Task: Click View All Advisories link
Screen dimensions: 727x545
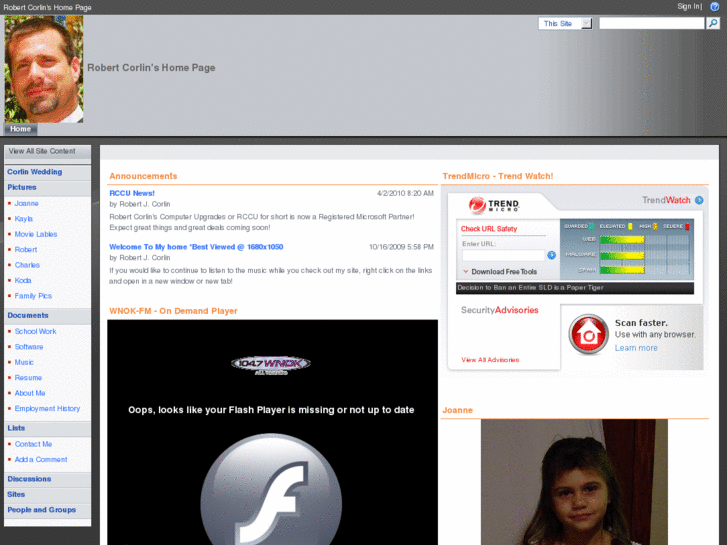Action: click(490, 360)
